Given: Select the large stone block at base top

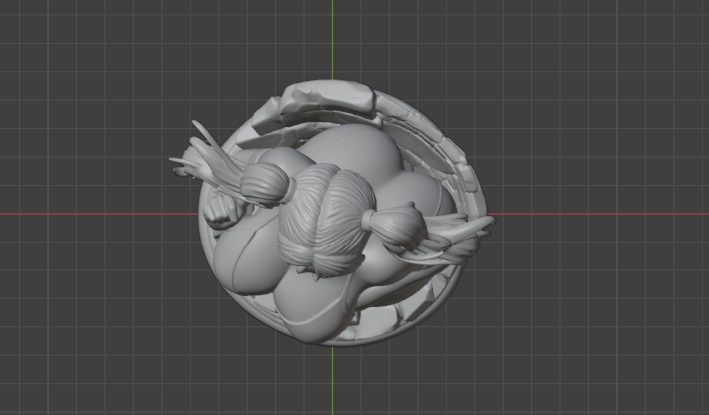Looking at the screenshot, I should [x=328, y=99].
